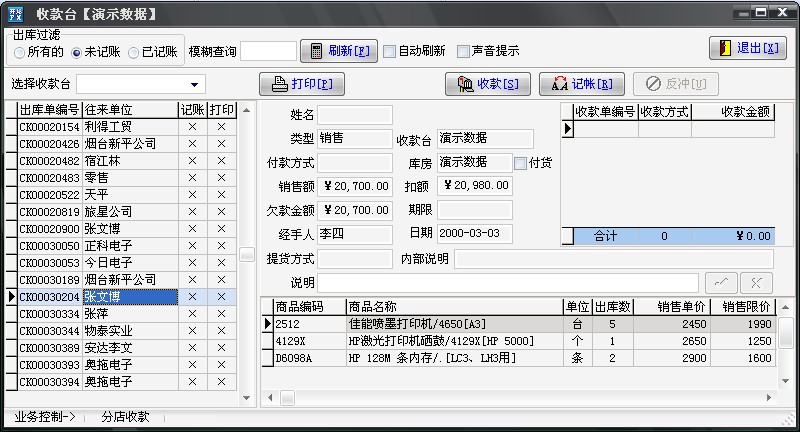The image size is (800, 432).
Task: Click the icon on 记帐 button
Action: (560, 84)
